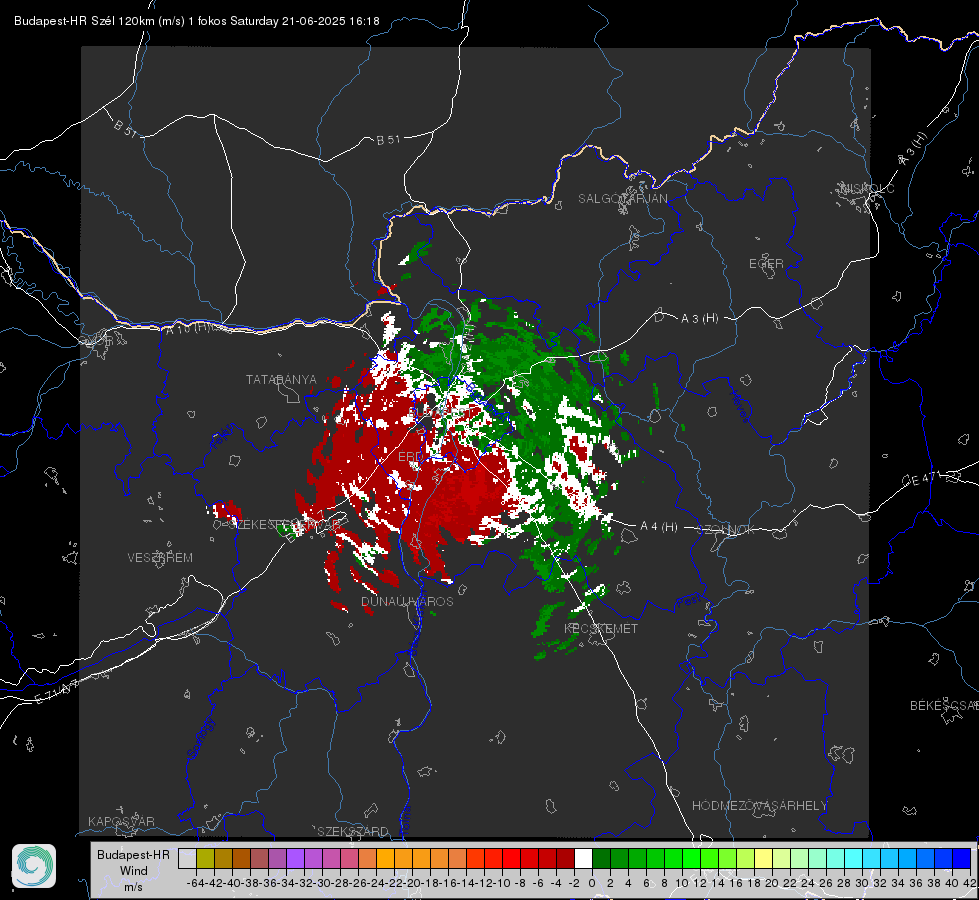This screenshot has width=979, height=900.
Task: Select the VESZPRÉM city label
Action: click(160, 557)
